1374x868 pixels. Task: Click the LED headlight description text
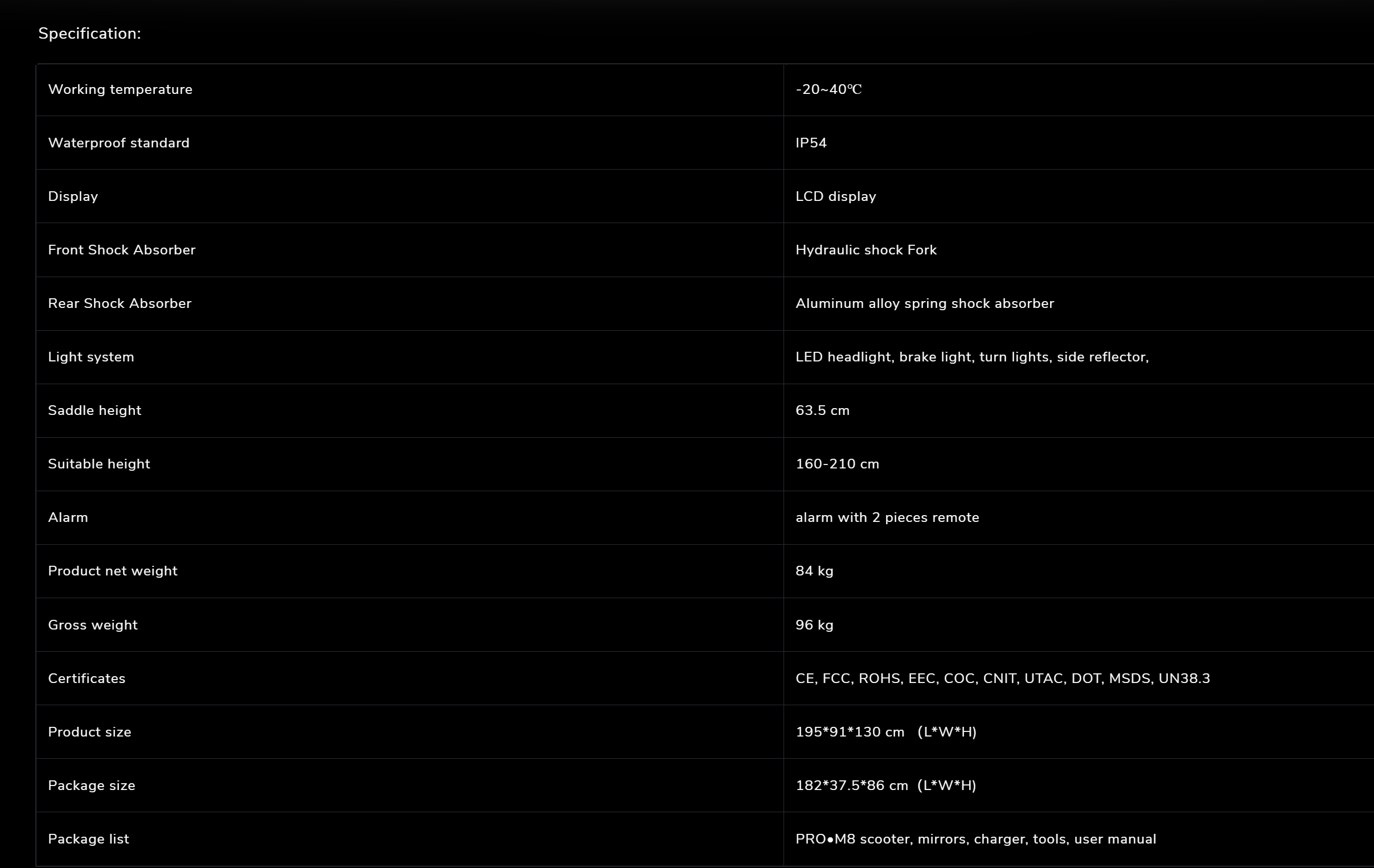(972, 357)
